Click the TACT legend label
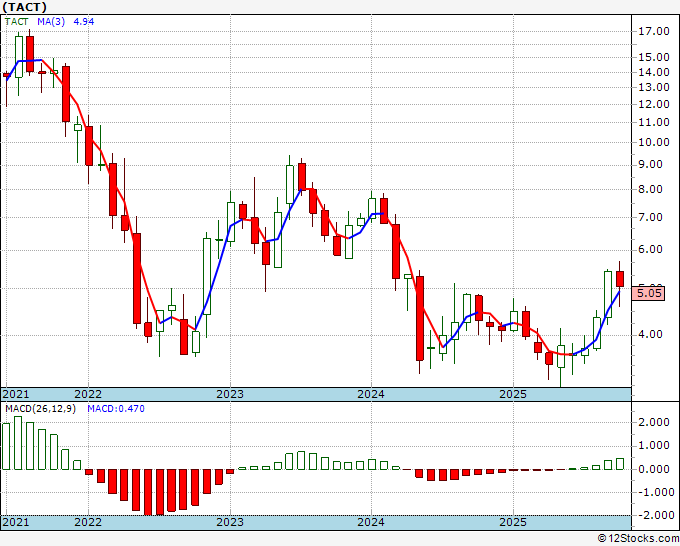This screenshot has width=680, height=546. [16, 21]
